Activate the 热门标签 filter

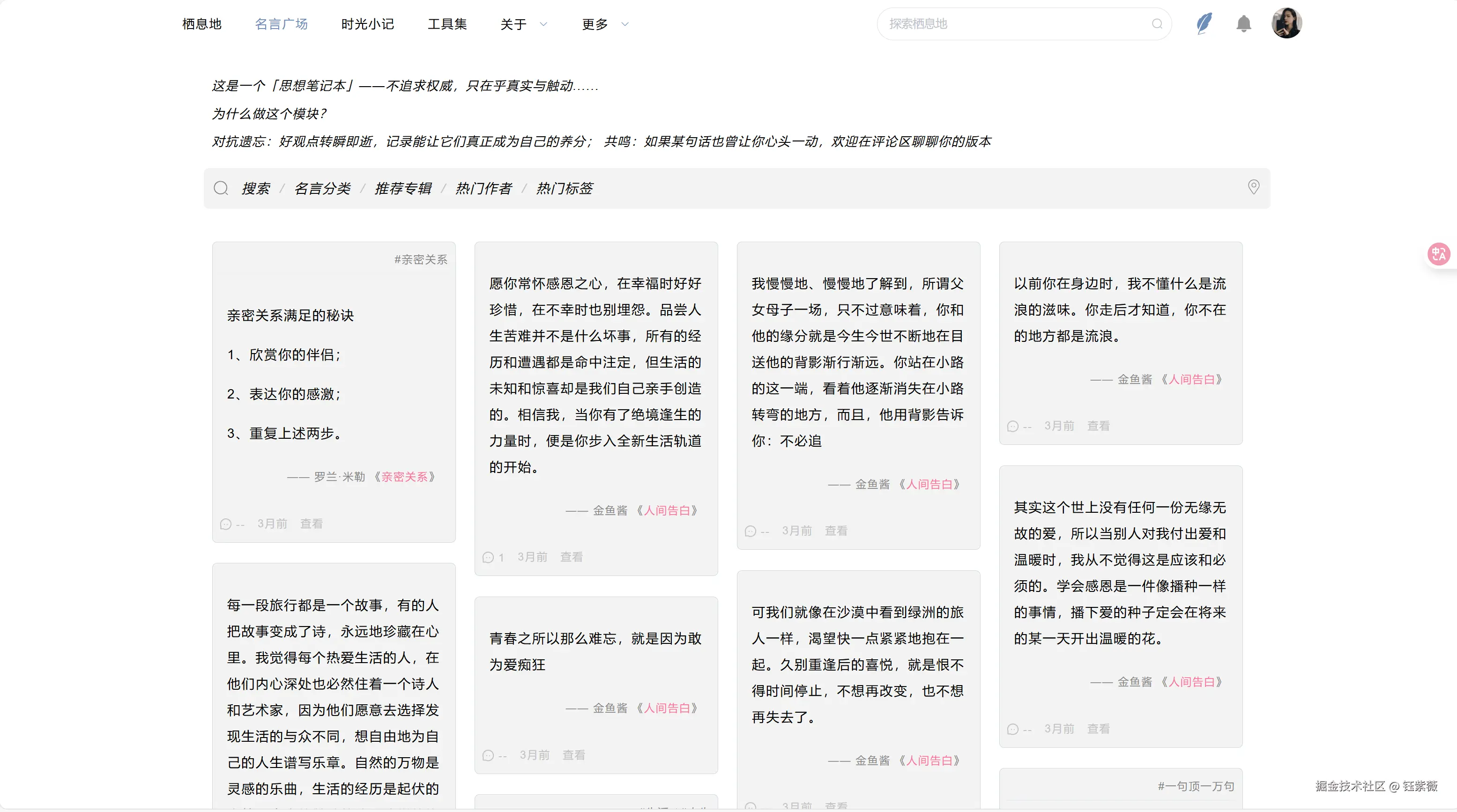click(x=565, y=188)
